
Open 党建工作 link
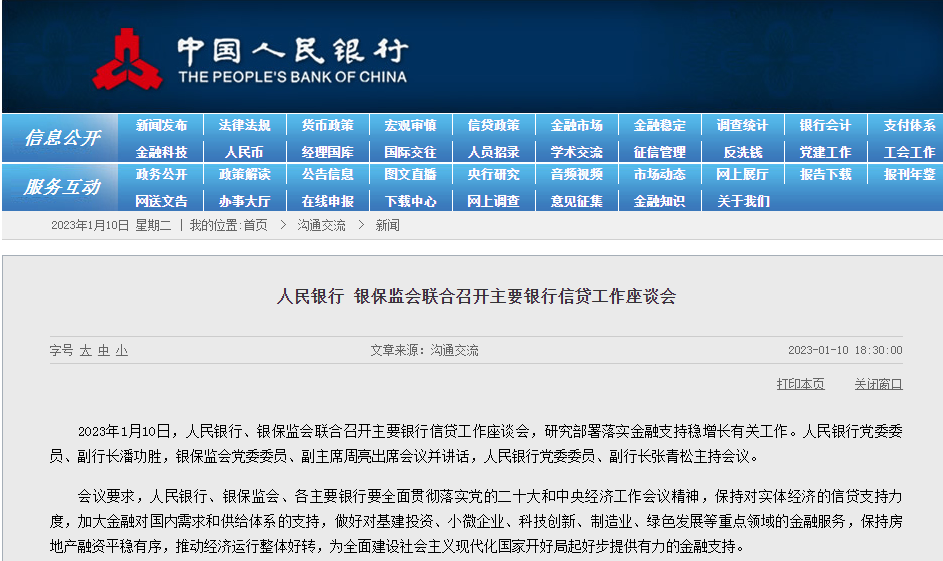(x=825, y=152)
